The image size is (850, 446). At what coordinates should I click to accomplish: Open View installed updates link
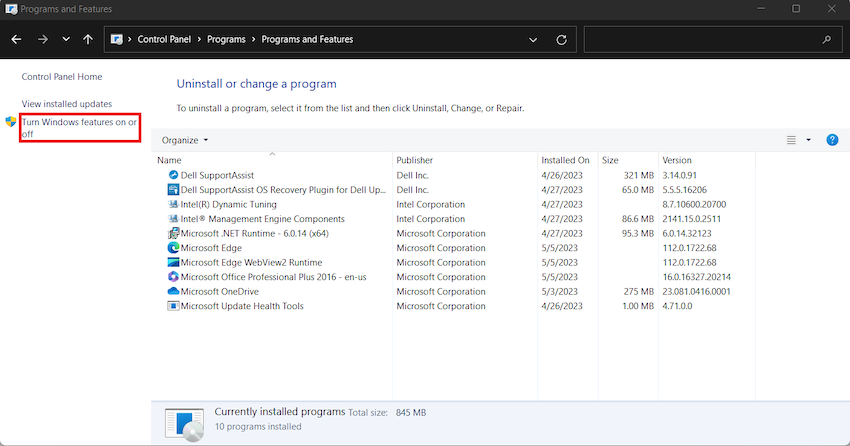pos(67,104)
